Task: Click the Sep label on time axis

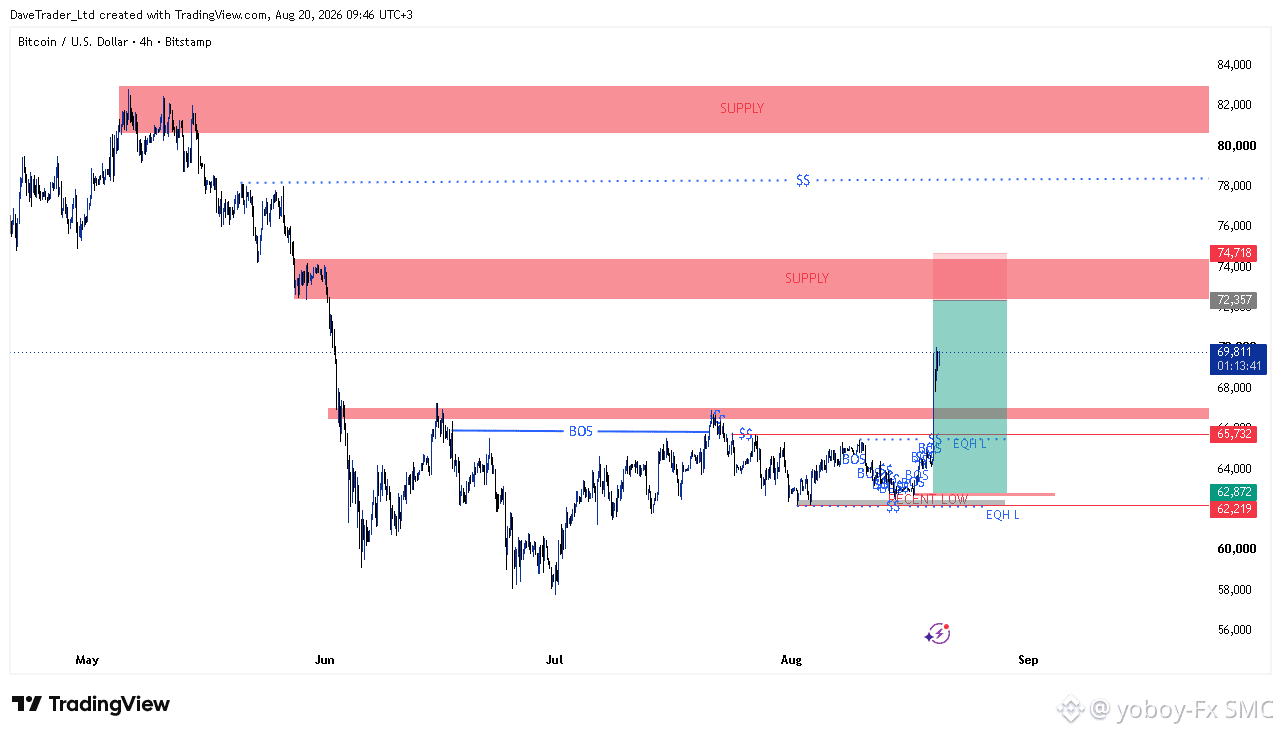Action: click(x=1028, y=660)
